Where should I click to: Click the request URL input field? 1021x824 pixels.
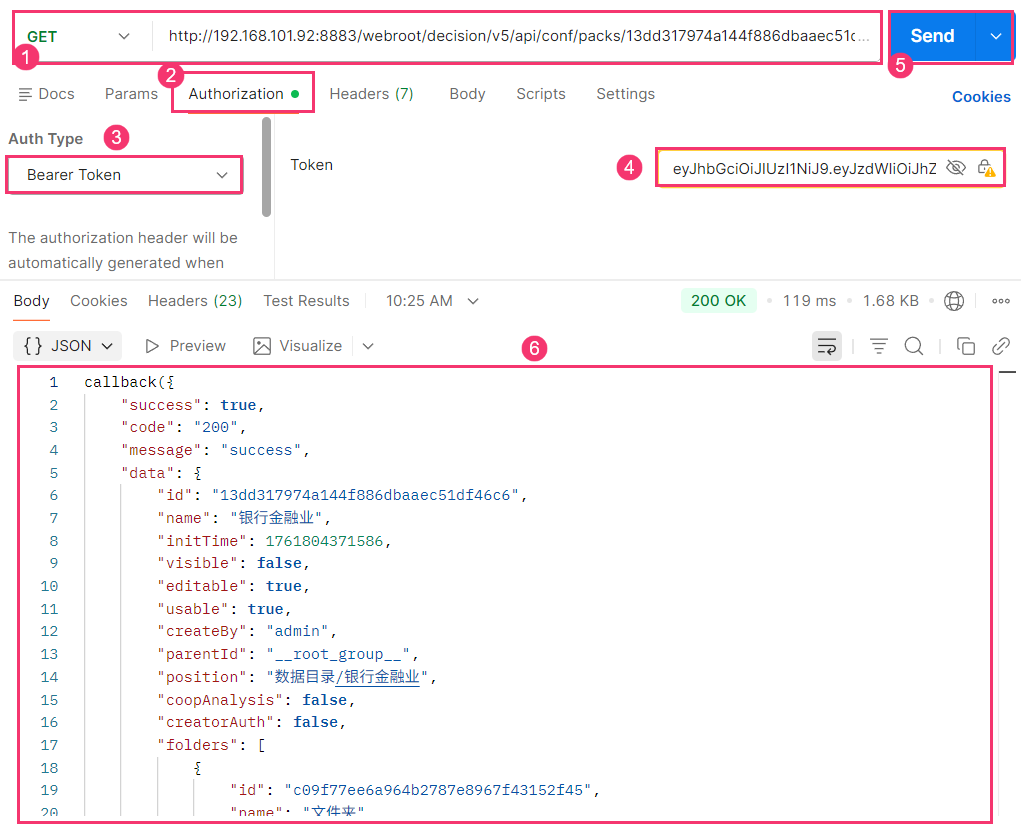(518, 36)
